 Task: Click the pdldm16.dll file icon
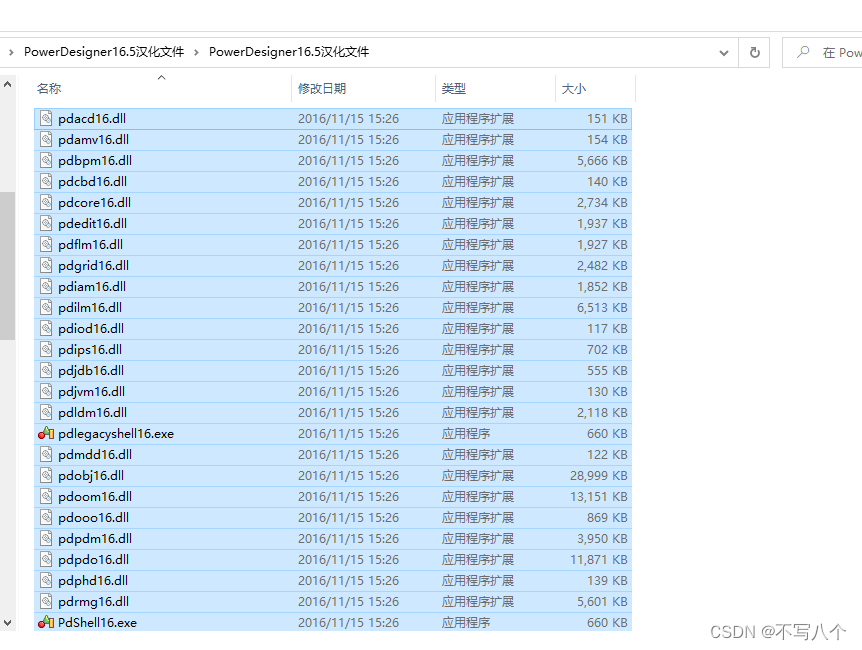pyautogui.click(x=46, y=412)
